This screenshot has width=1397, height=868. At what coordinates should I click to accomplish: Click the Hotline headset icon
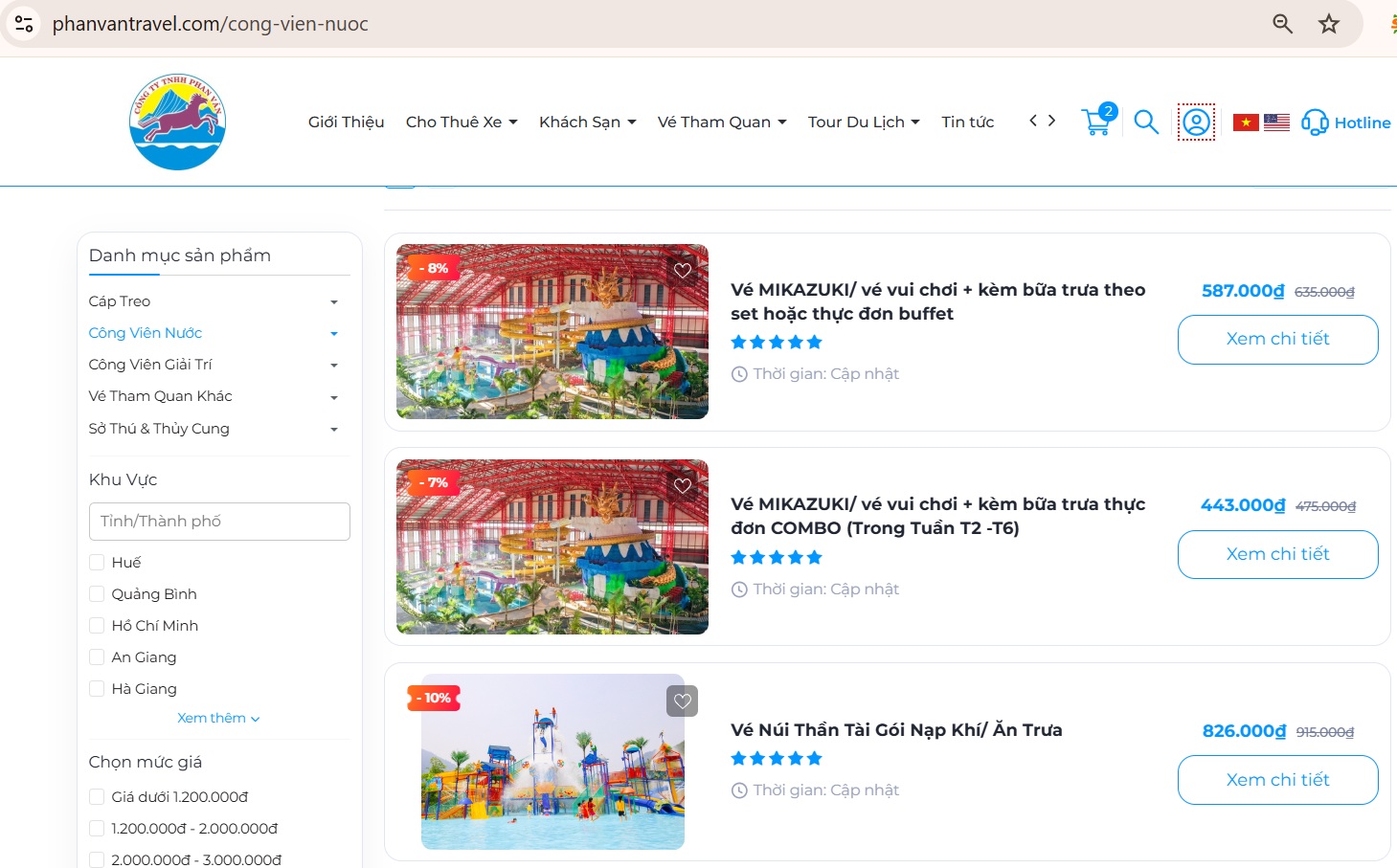click(x=1315, y=122)
